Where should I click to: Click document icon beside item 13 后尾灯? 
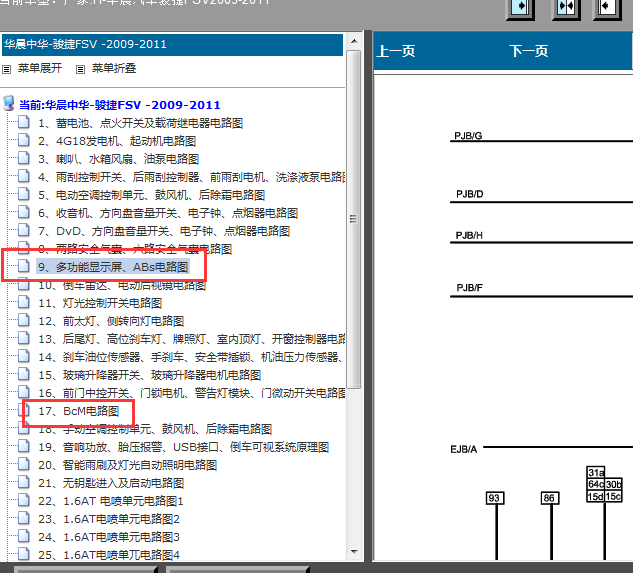tap(24, 338)
